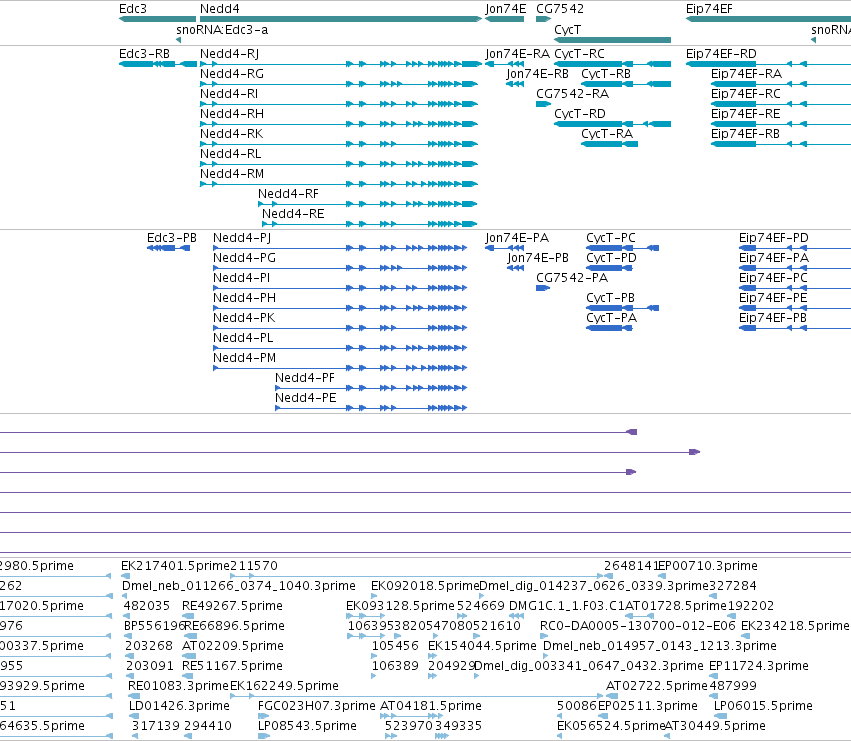
Task: Click protein Nedd4-PJ
Action: (x=340, y=248)
